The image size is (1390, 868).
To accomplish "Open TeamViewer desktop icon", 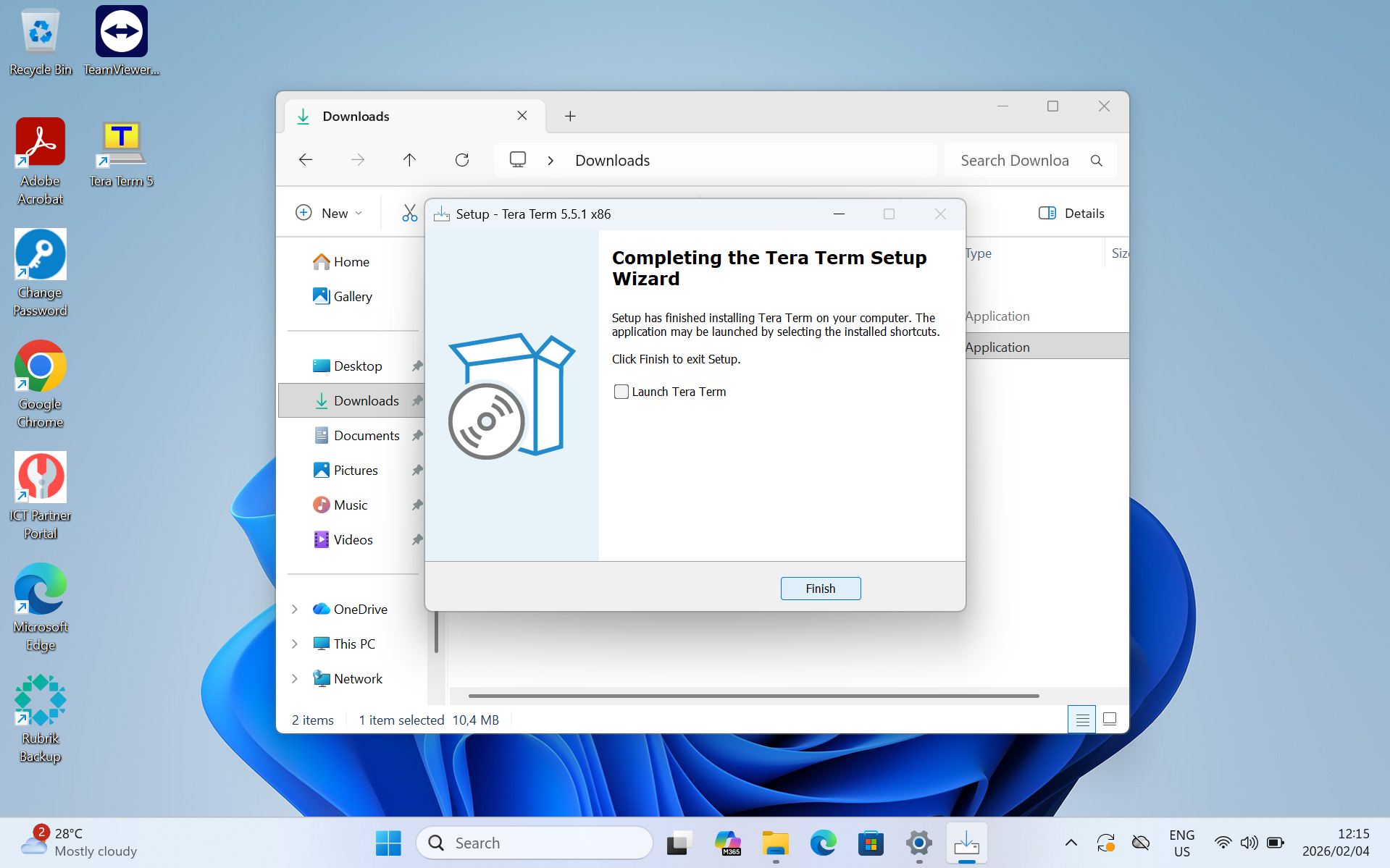I will point(121,41).
